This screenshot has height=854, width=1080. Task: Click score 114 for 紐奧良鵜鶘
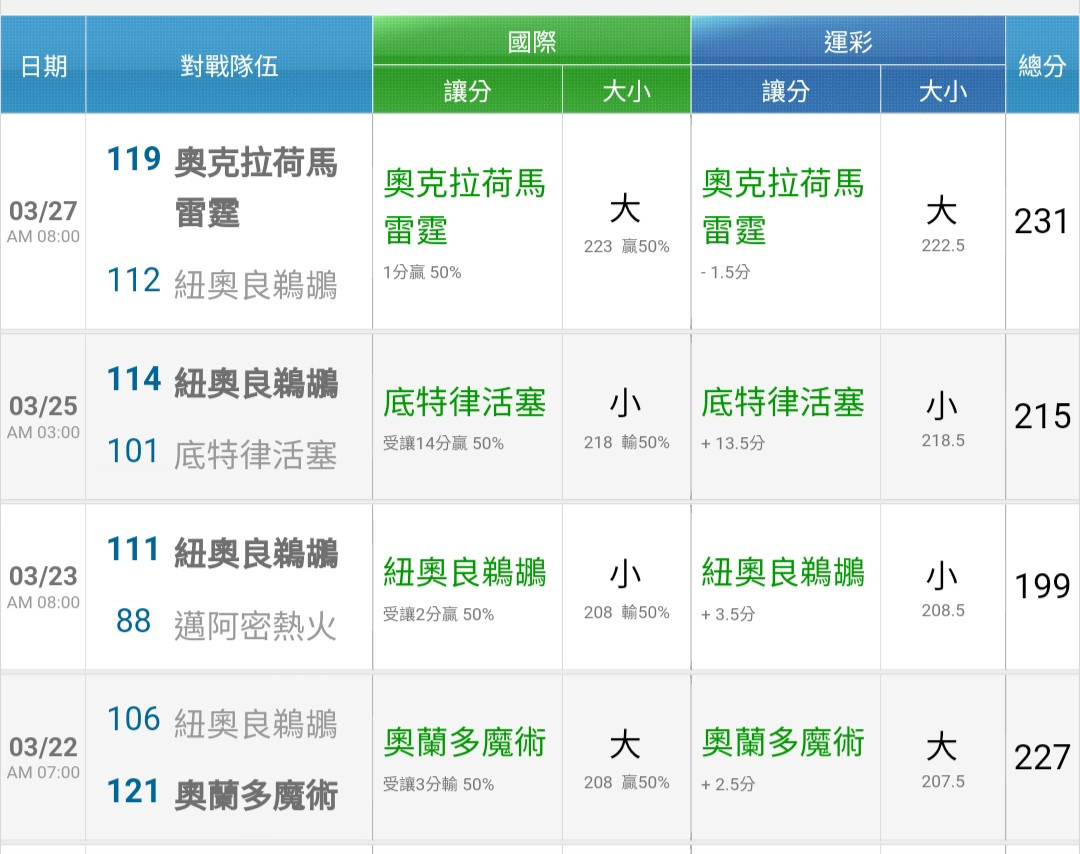pos(134,379)
